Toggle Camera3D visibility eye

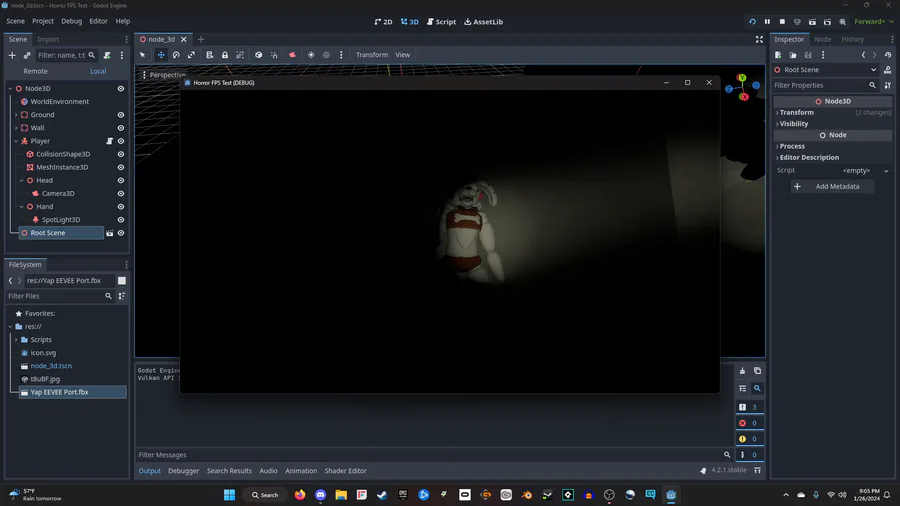pyautogui.click(x=121, y=193)
